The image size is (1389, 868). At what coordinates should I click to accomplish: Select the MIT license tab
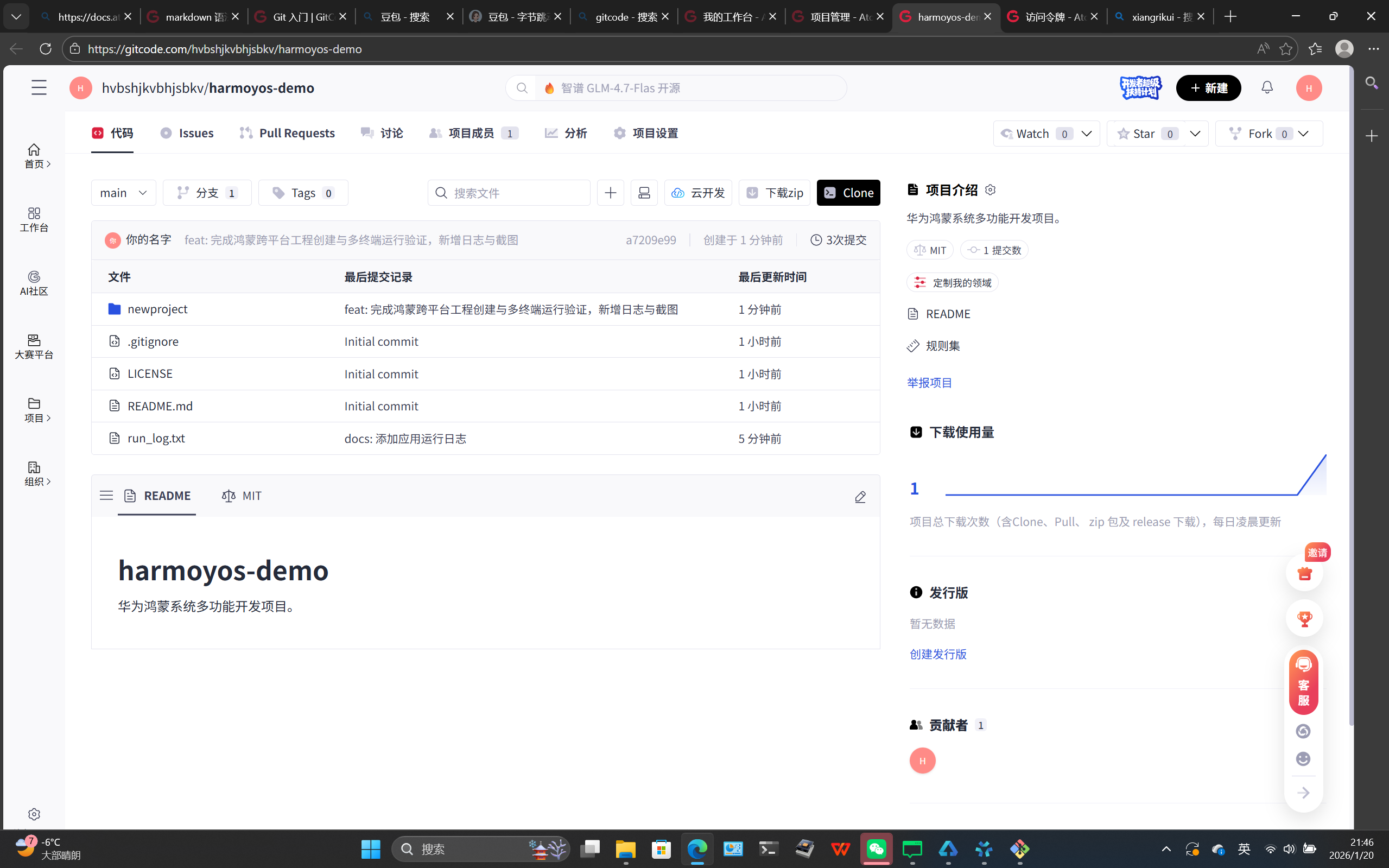pos(242,496)
